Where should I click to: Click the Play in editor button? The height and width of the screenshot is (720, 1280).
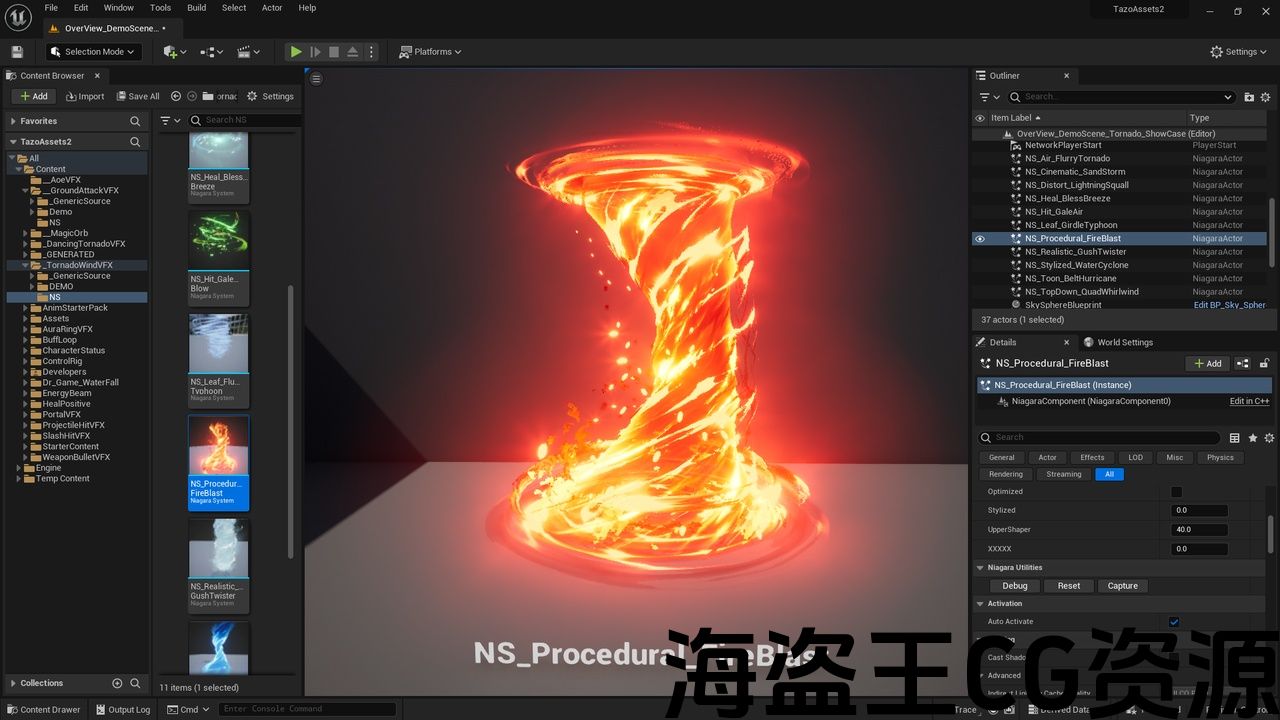click(x=296, y=52)
